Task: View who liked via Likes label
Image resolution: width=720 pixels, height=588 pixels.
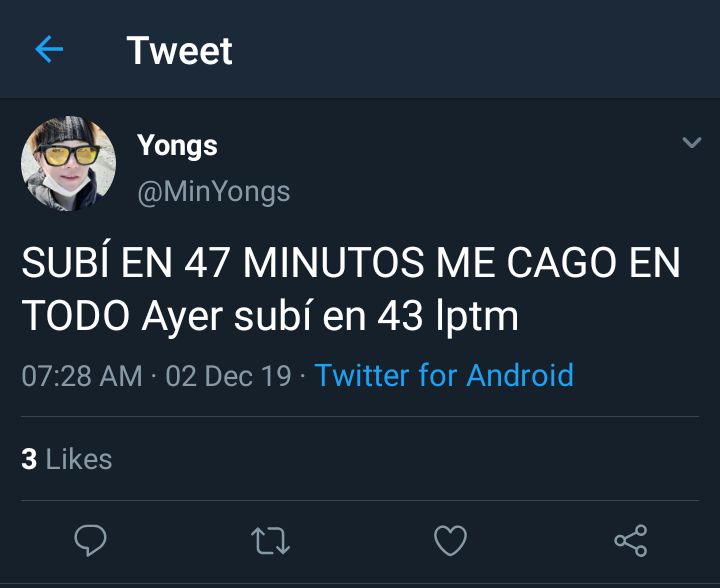Action: tap(79, 459)
